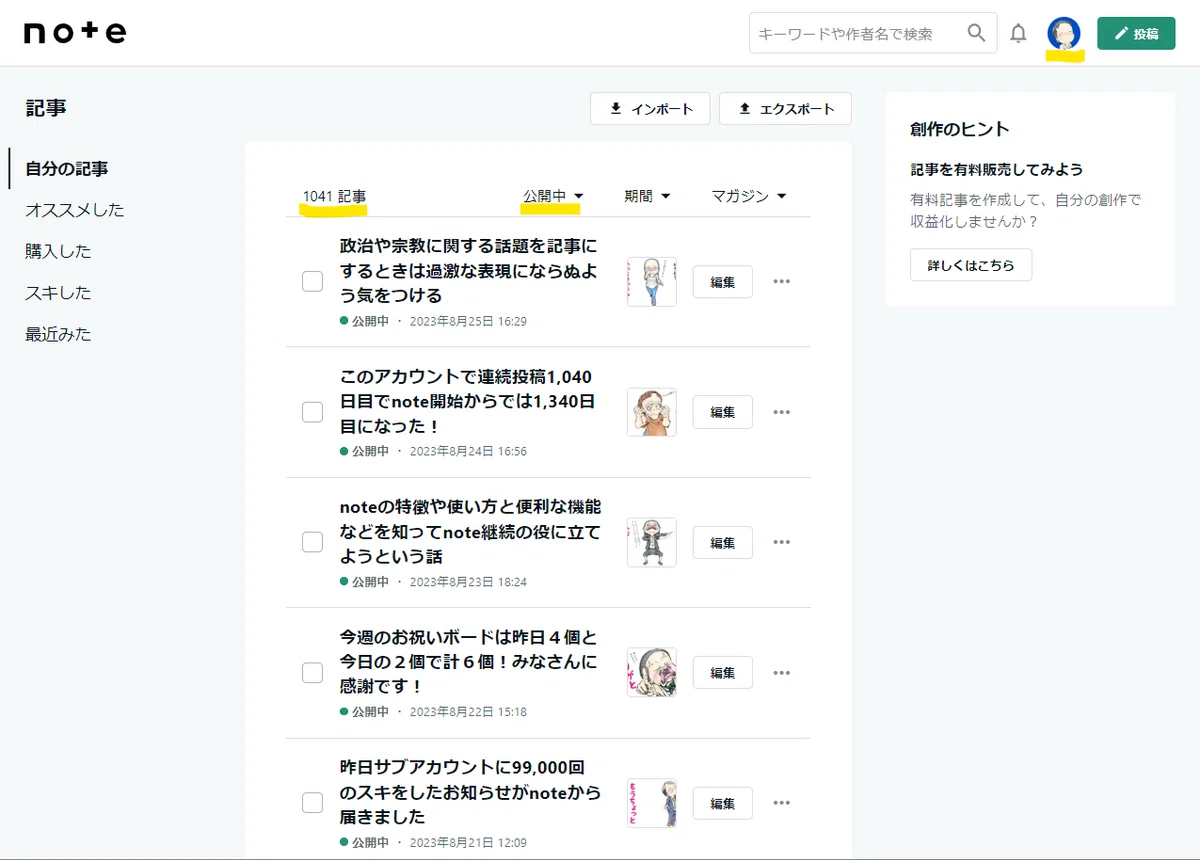Viewport: 1200px width, 860px height.
Task: Expand the 期間 period filter dropdown
Action: click(x=647, y=196)
